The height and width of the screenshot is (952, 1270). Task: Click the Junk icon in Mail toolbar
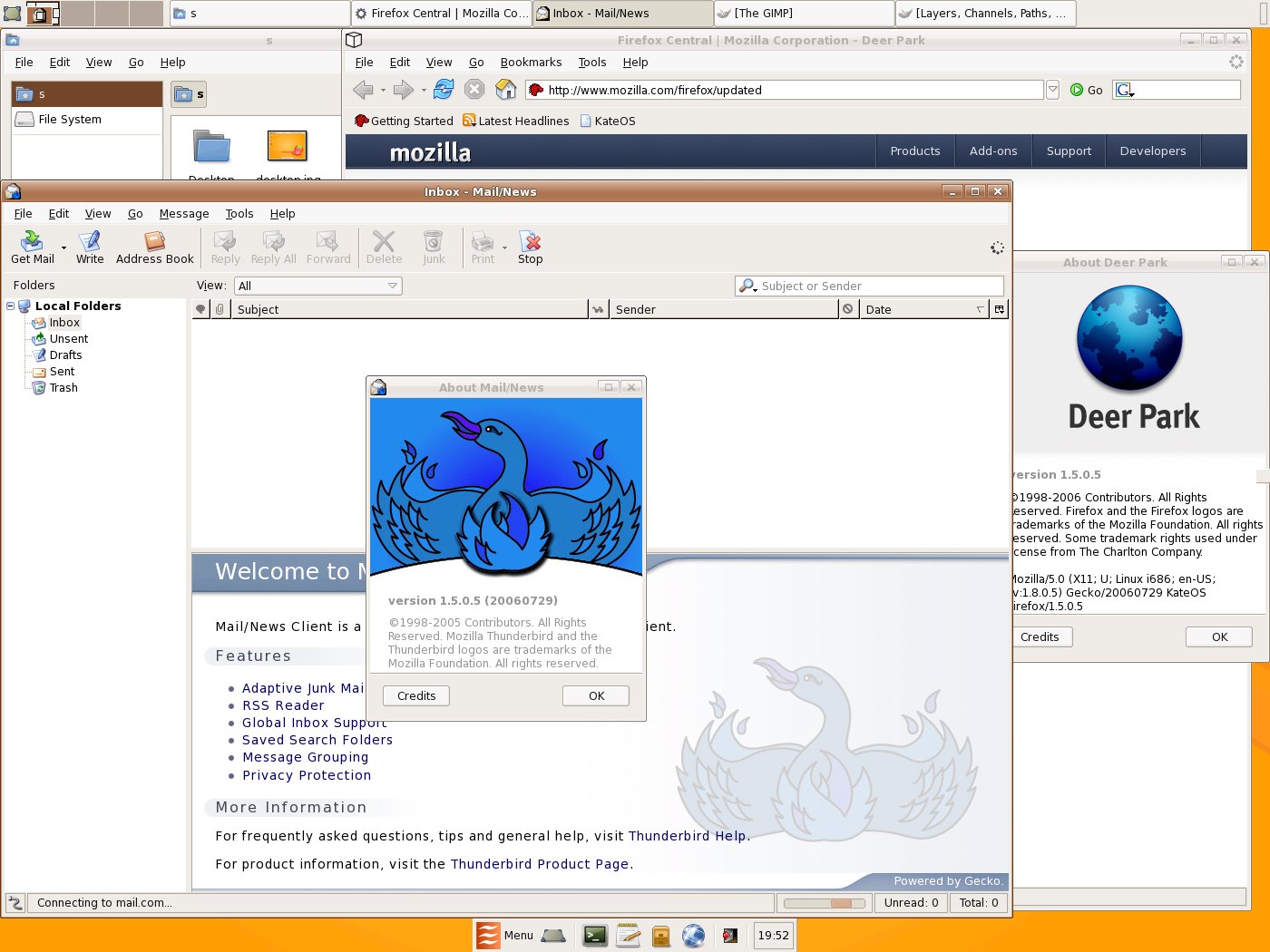tap(434, 240)
